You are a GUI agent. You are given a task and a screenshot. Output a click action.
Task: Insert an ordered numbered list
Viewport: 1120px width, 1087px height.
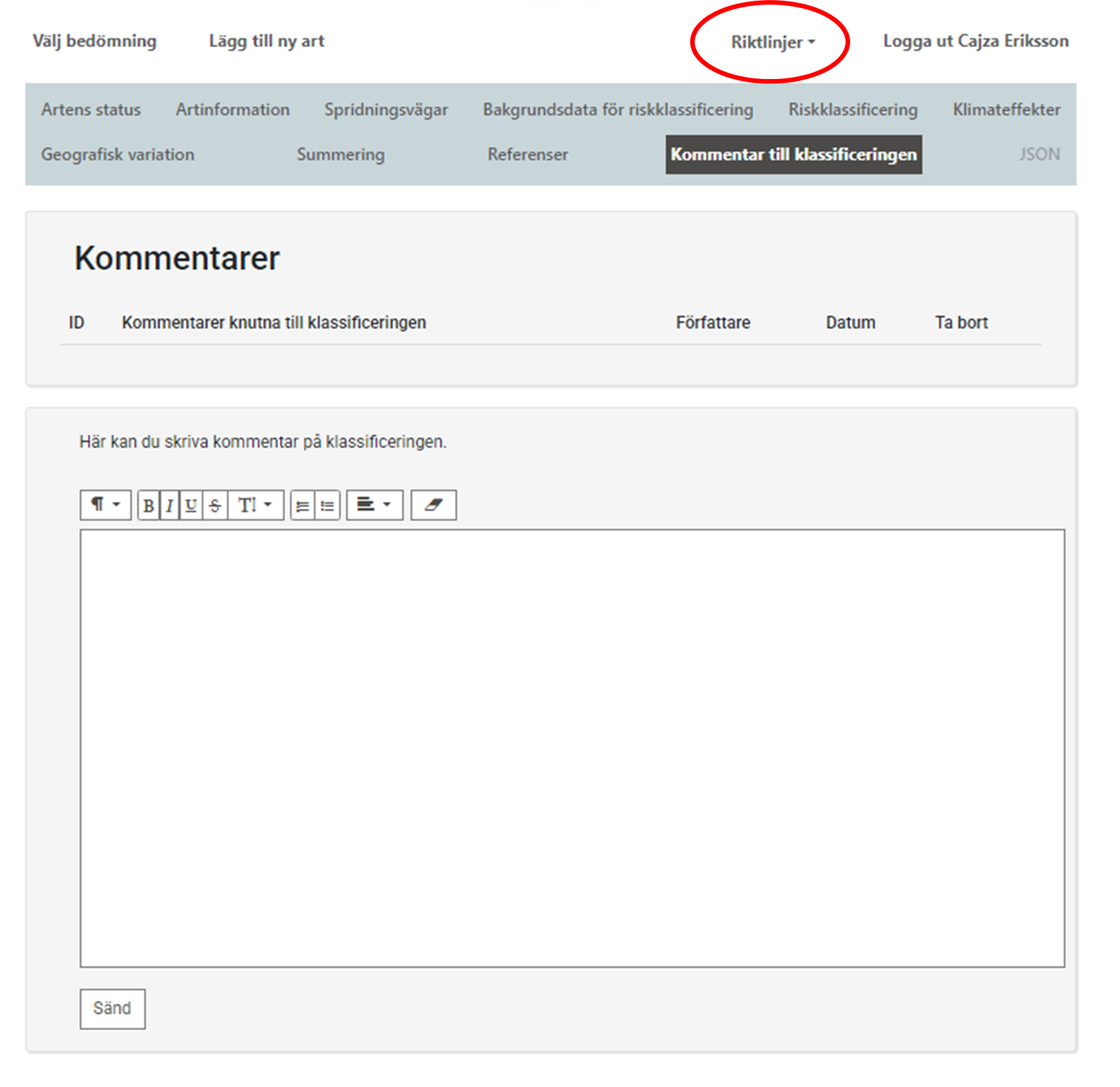point(303,505)
